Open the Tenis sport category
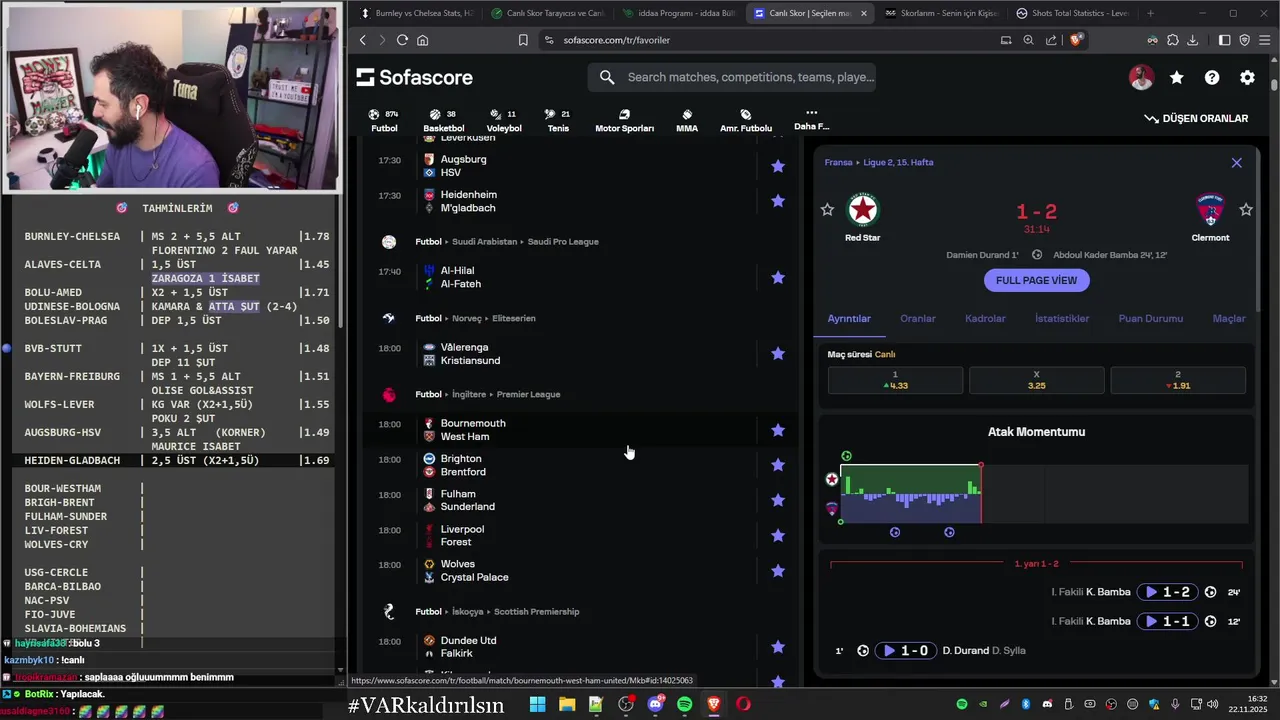Viewport: 1280px width, 720px height. [x=558, y=121]
